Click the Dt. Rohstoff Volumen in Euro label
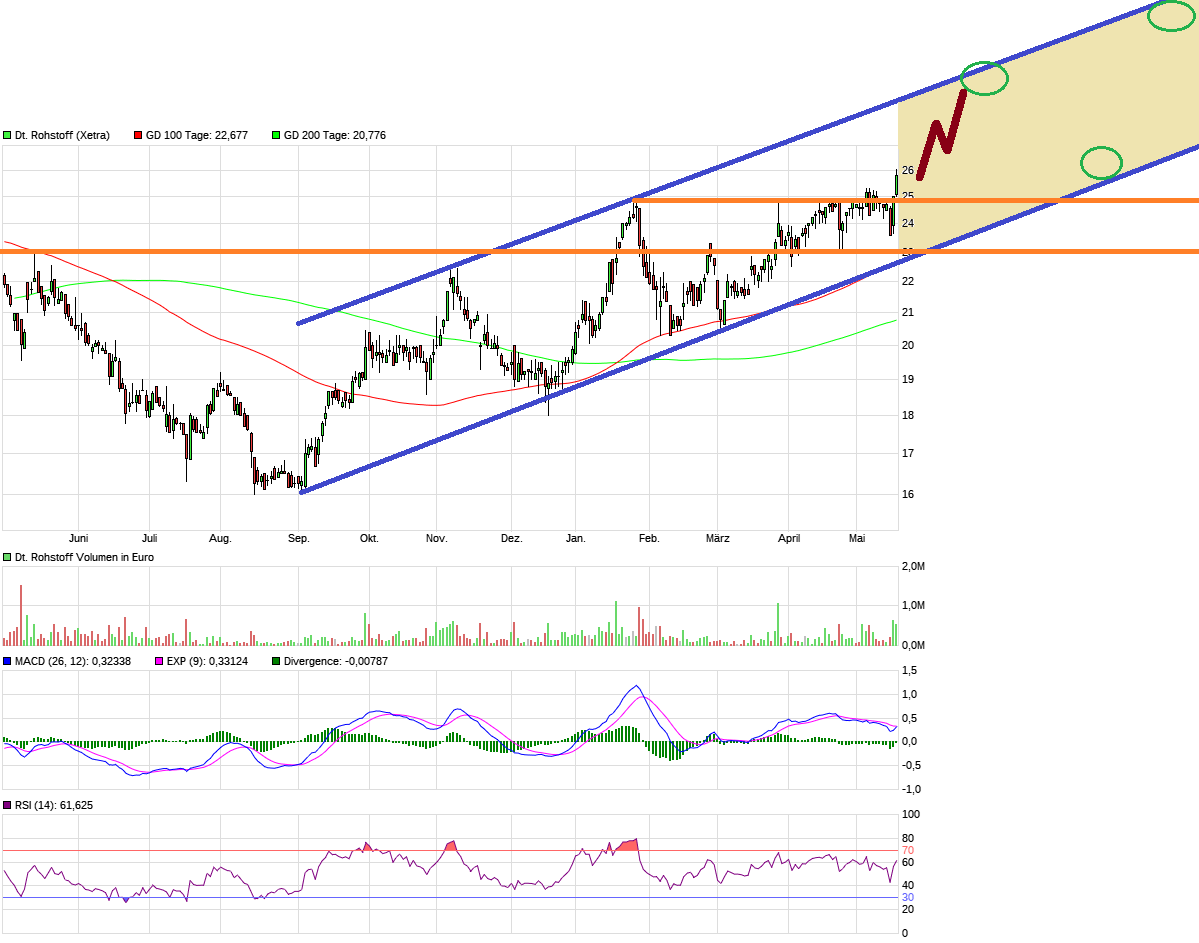The height and width of the screenshot is (943, 1199). coord(84,558)
